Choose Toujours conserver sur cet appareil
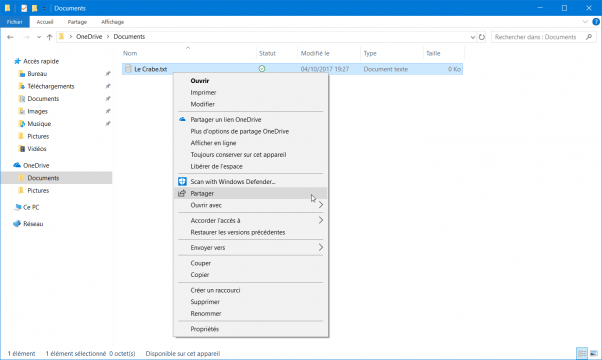This screenshot has width=602, height=360. point(250,155)
